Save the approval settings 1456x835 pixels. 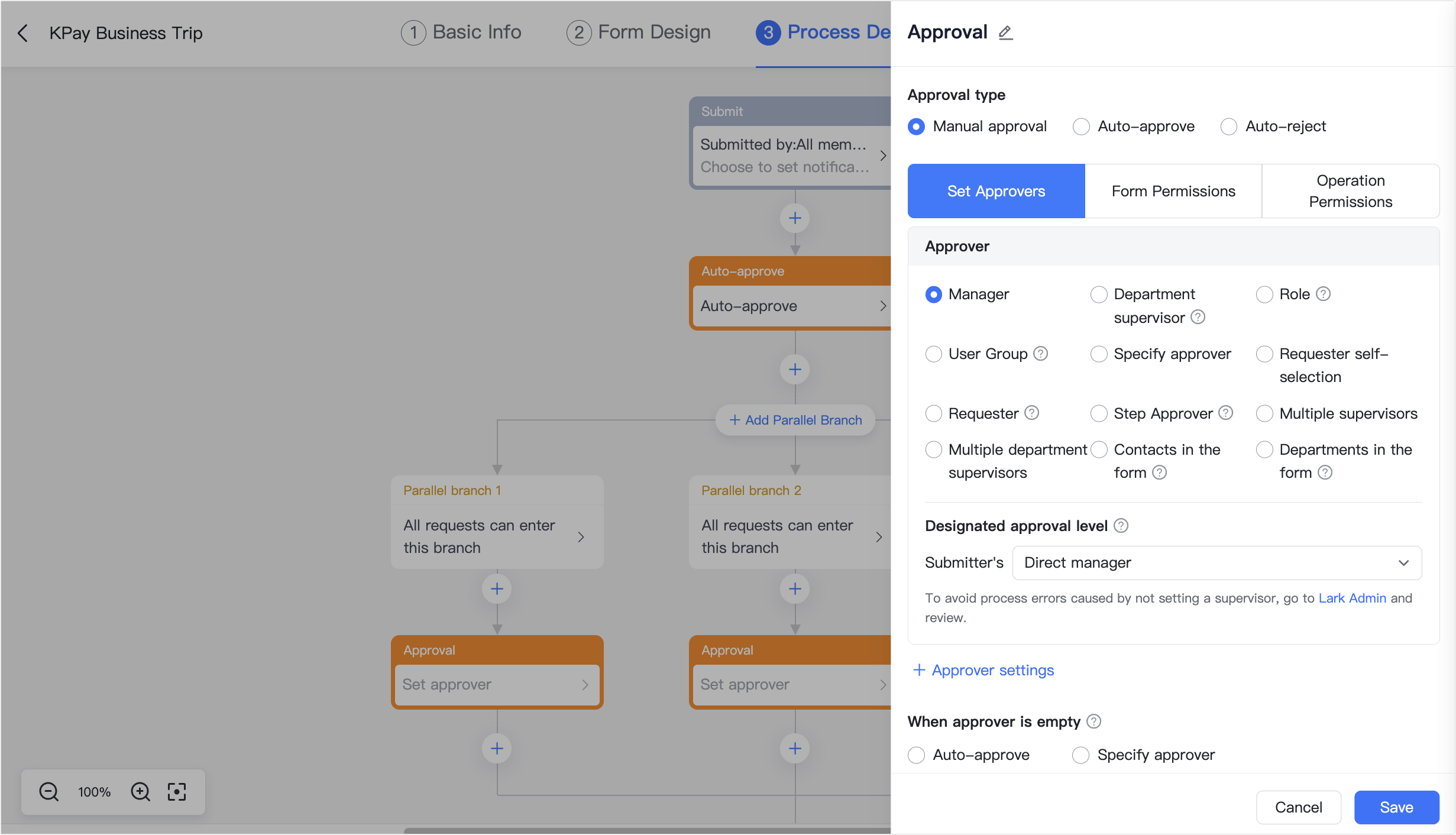click(x=1396, y=807)
